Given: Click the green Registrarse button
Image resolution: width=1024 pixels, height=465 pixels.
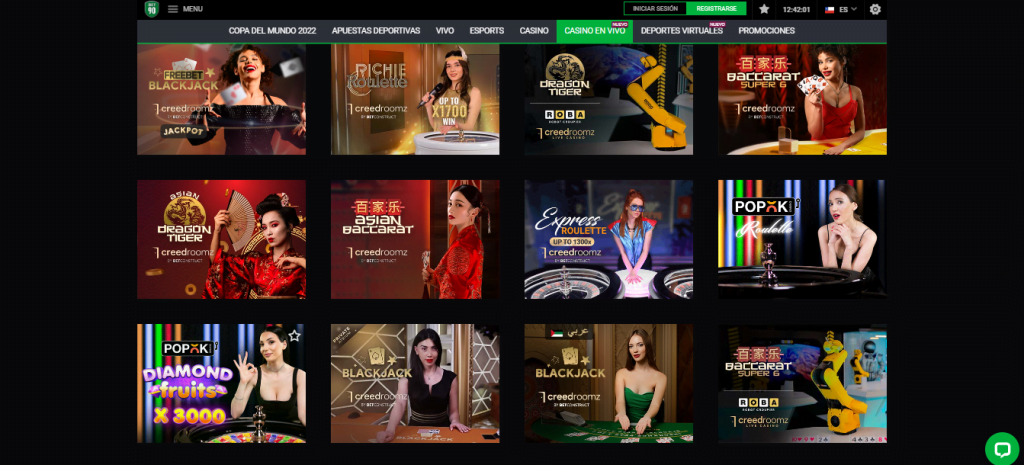Looking at the screenshot, I should pos(717,9).
